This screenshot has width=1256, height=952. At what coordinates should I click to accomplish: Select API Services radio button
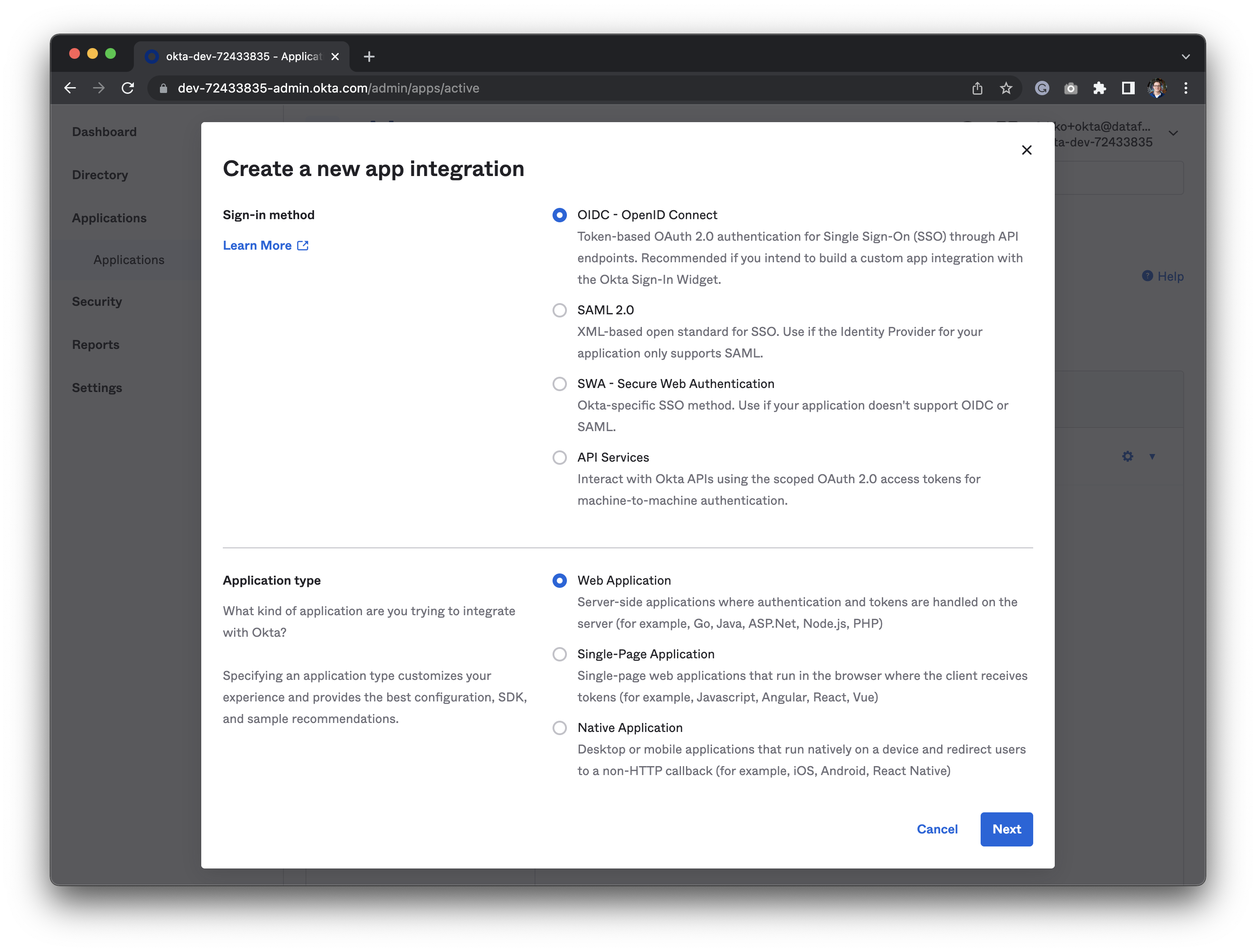[x=559, y=458]
